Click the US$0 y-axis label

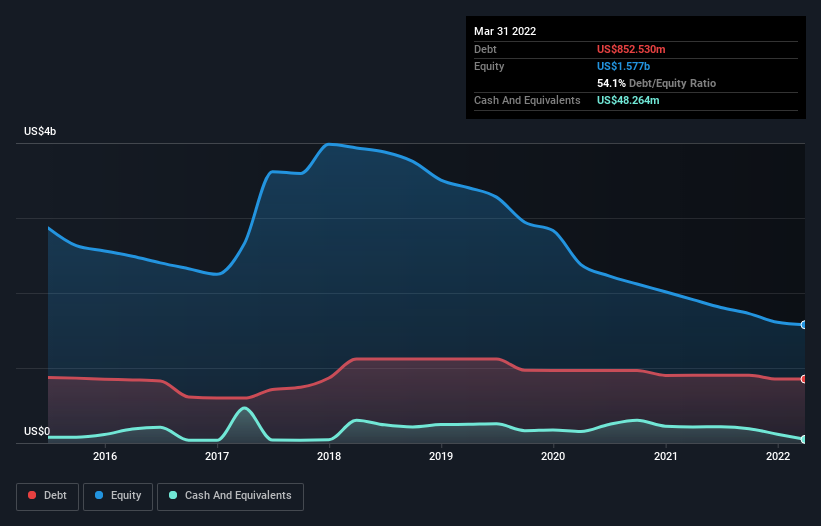click(37, 431)
